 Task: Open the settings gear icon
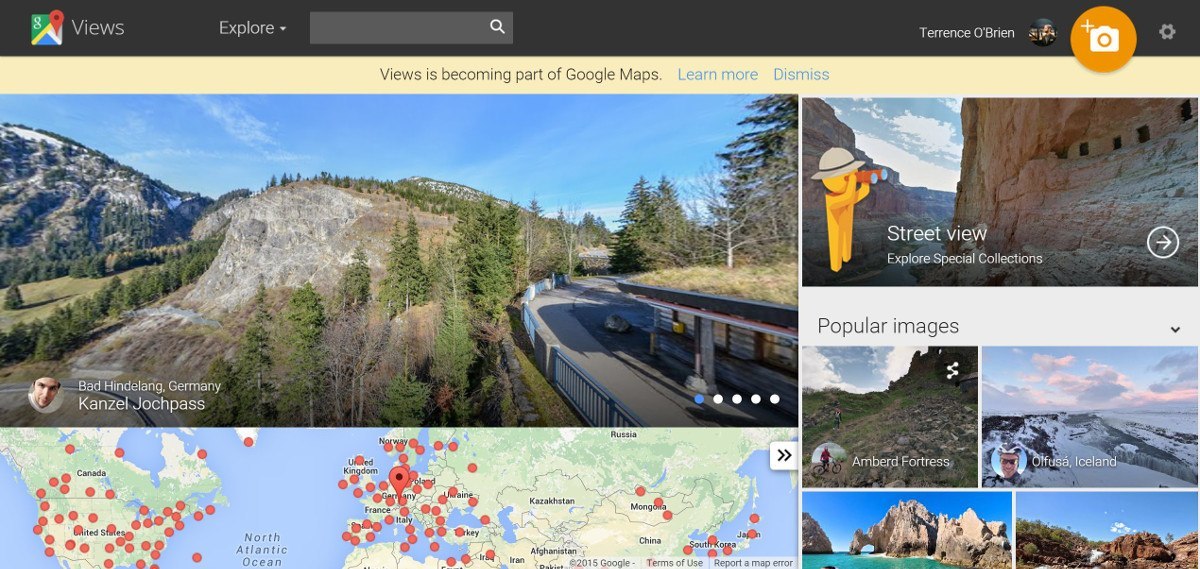[1167, 31]
